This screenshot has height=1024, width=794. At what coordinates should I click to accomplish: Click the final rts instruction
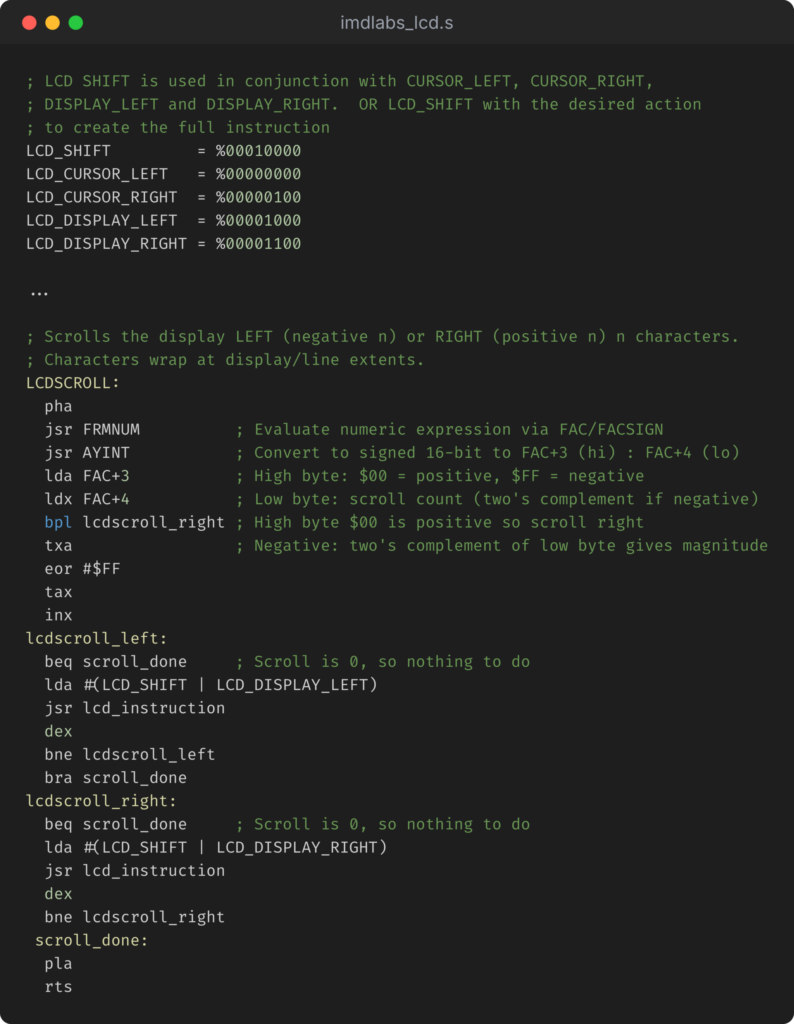58,987
